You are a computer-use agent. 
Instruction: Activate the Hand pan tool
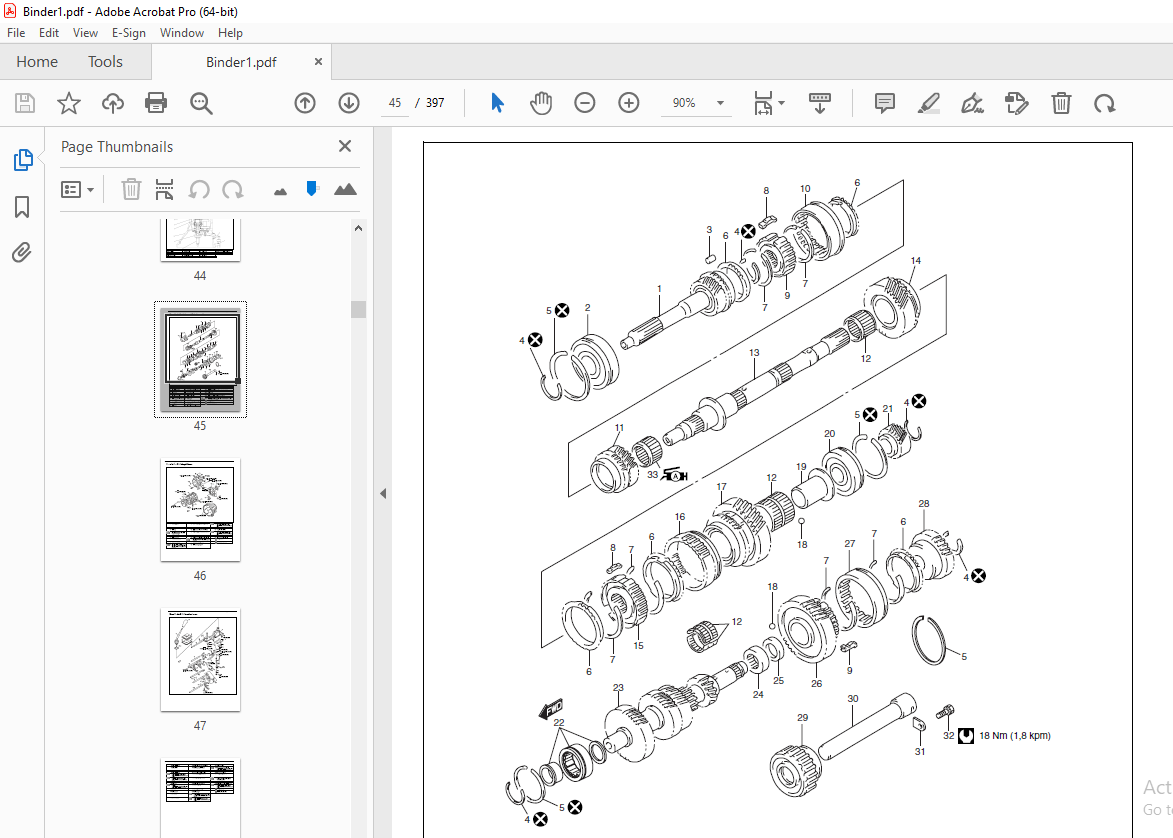pyautogui.click(x=541, y=103)
